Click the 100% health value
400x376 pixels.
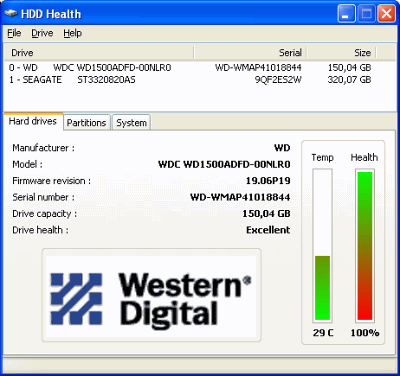[x=365, y=333]
